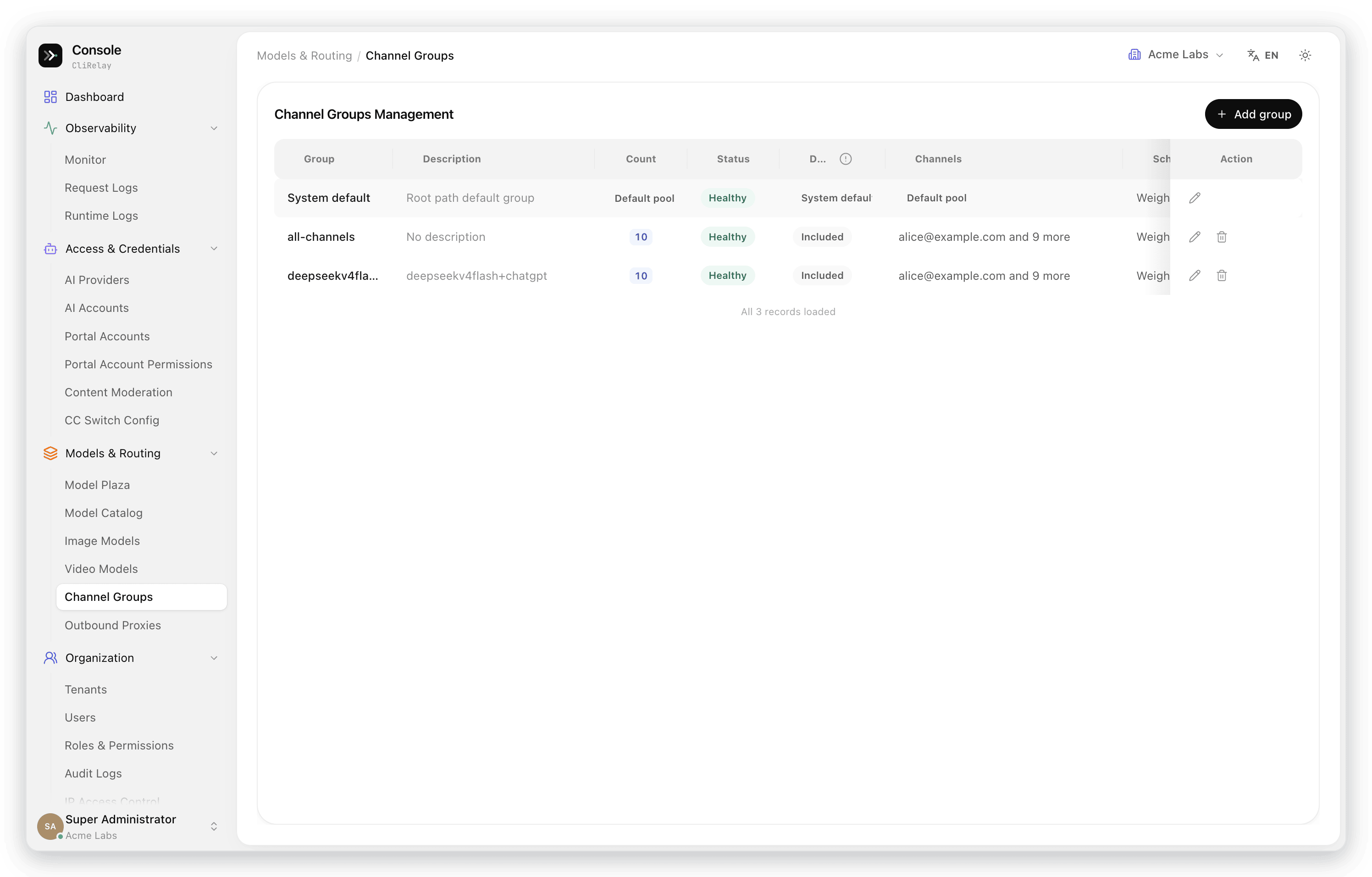Viewport: 1372px width, 877px height.
Task: Collapse the Access & Credentials section
Action: pyautogui.click(x=214, y=249)
